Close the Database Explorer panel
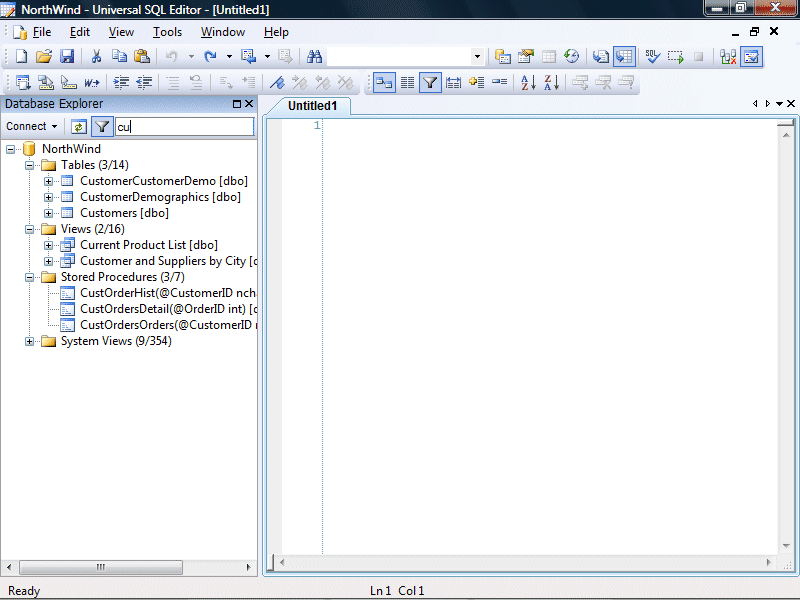Viewport: 800px width, 600px height. coord(249,104)
